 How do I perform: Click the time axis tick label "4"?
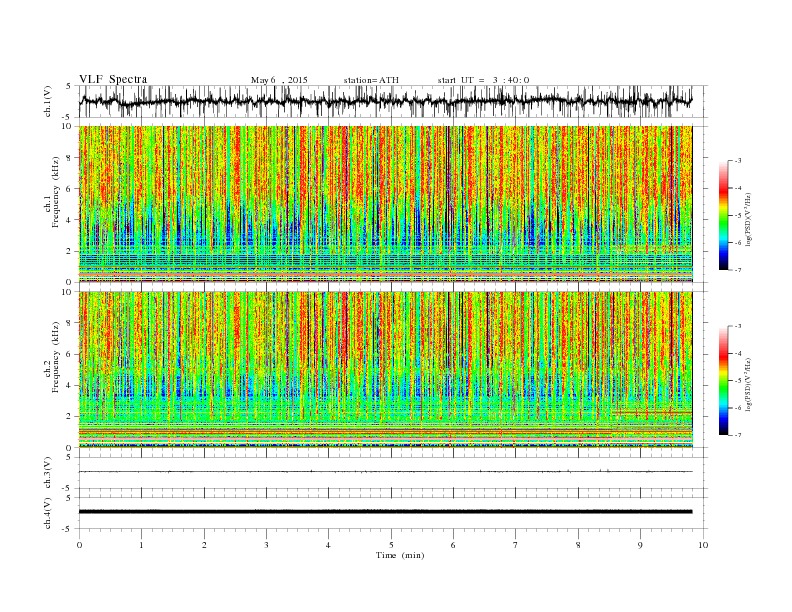(328, 545)
